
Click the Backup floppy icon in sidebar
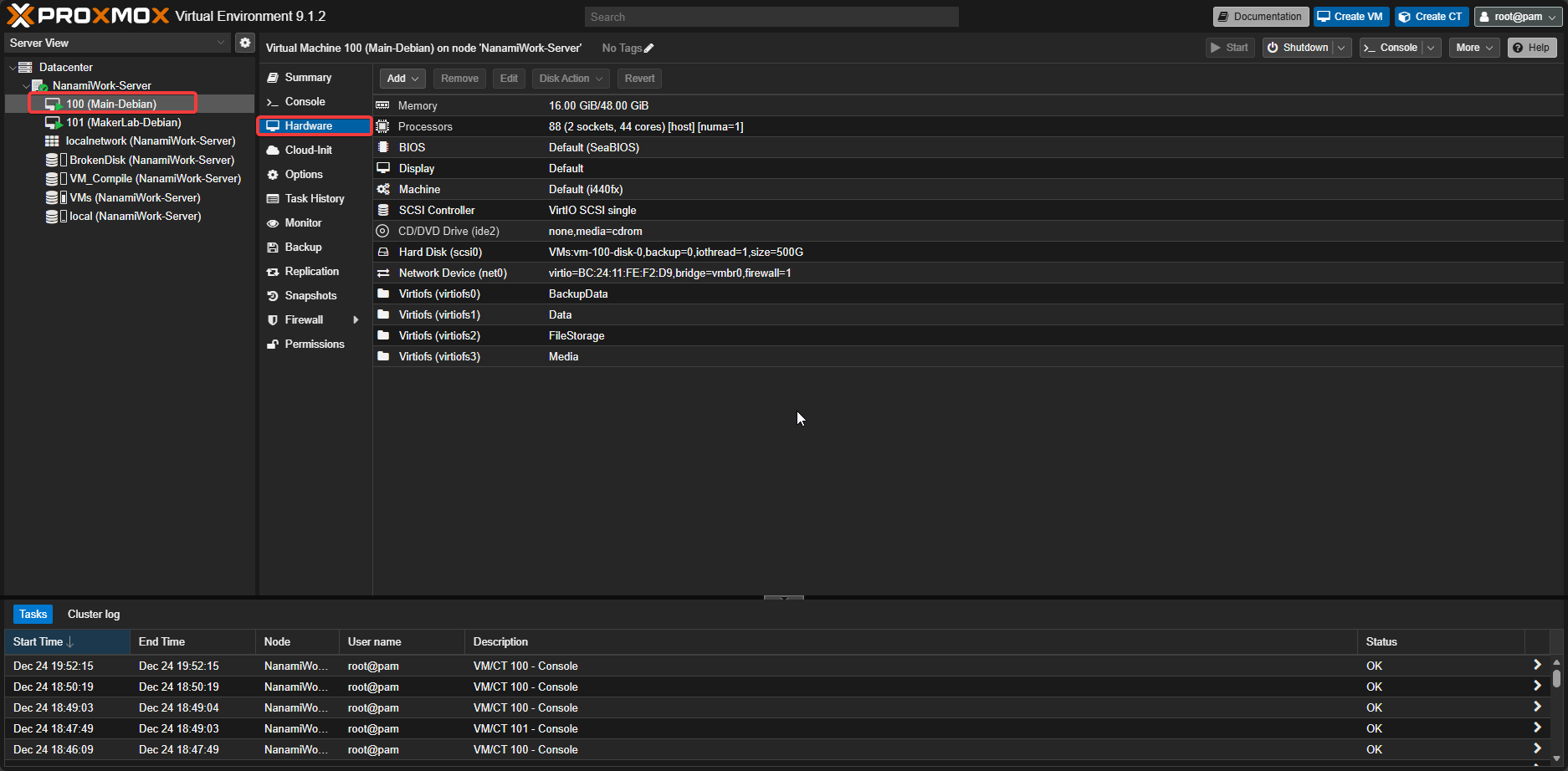tap(273, 248)
